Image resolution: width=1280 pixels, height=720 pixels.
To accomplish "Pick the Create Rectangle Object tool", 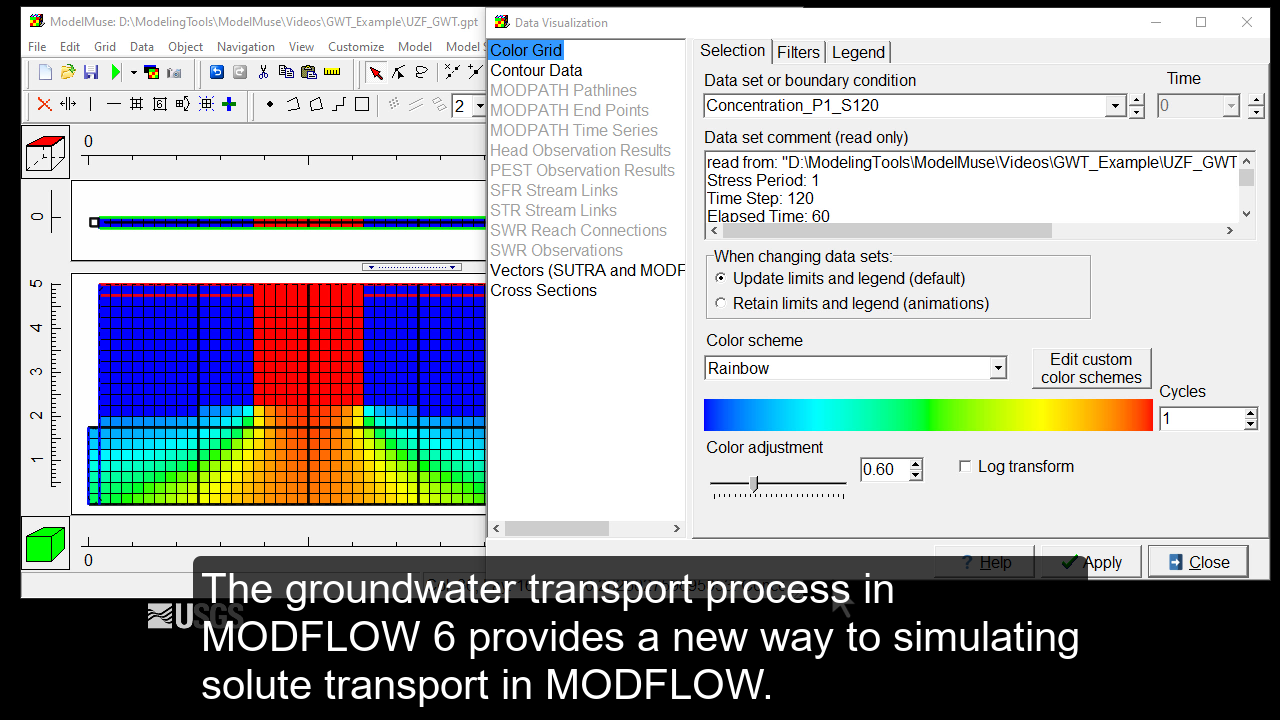I will pos(363,104).
